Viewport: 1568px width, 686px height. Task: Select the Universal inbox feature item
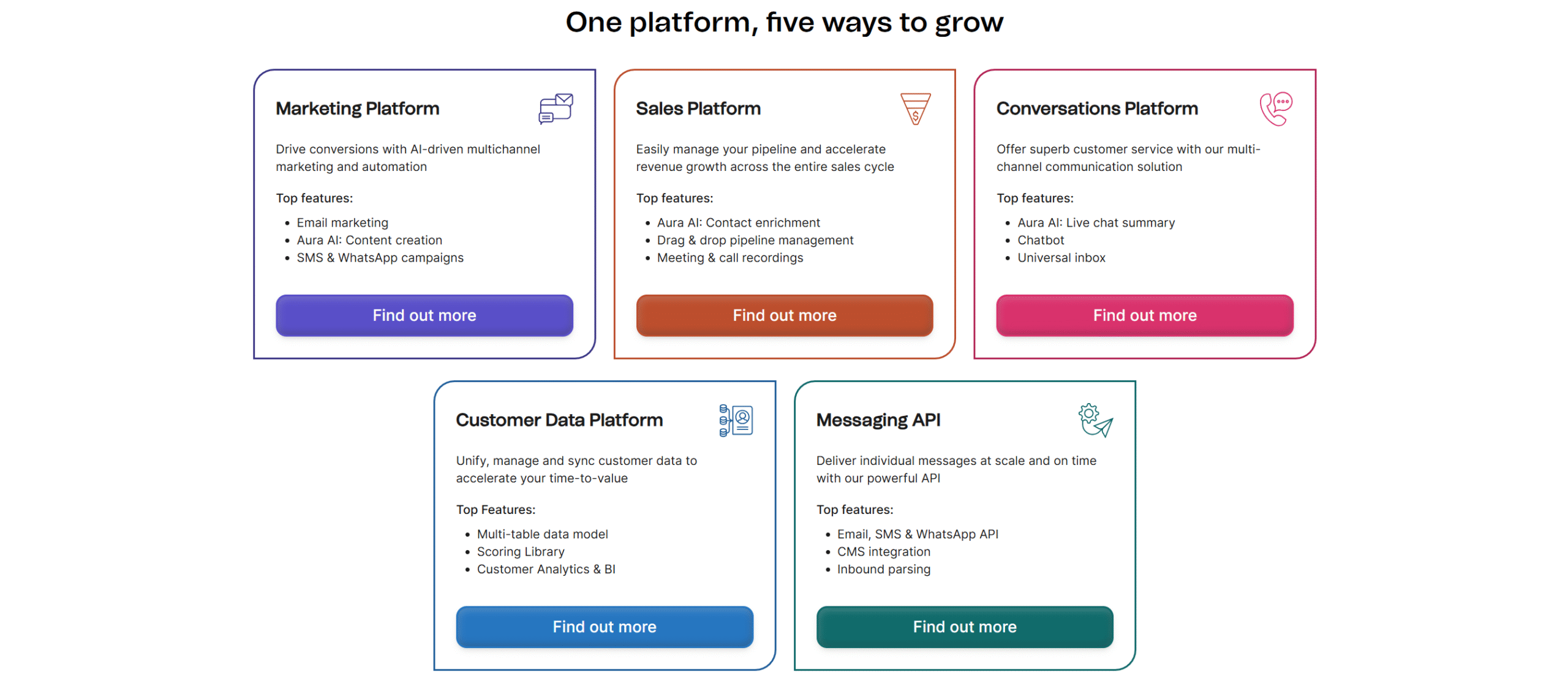tap(1061, 258)
